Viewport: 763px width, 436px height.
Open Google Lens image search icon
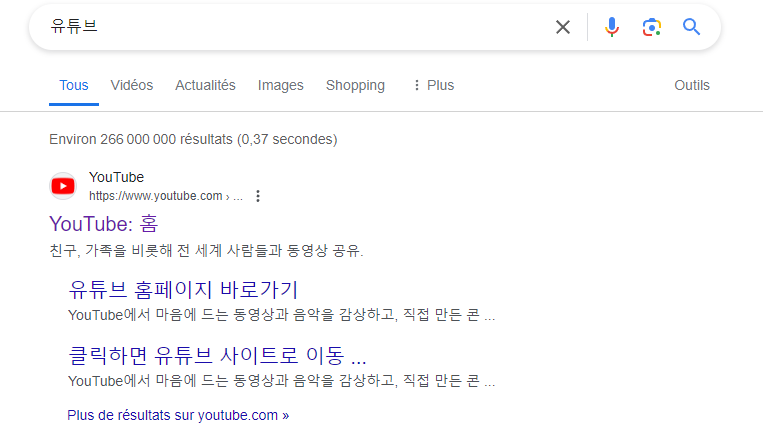pyautogui.click(x=652, y=27)
